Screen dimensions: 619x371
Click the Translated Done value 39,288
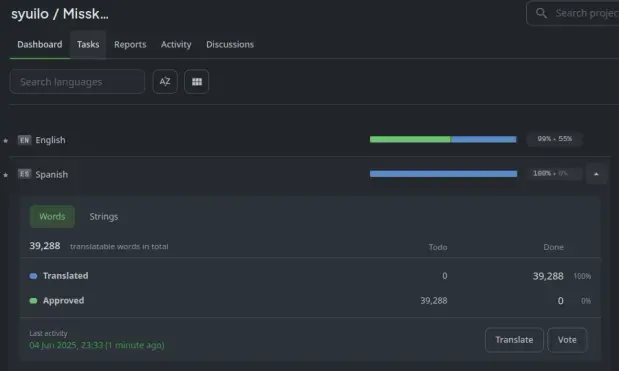548,276
